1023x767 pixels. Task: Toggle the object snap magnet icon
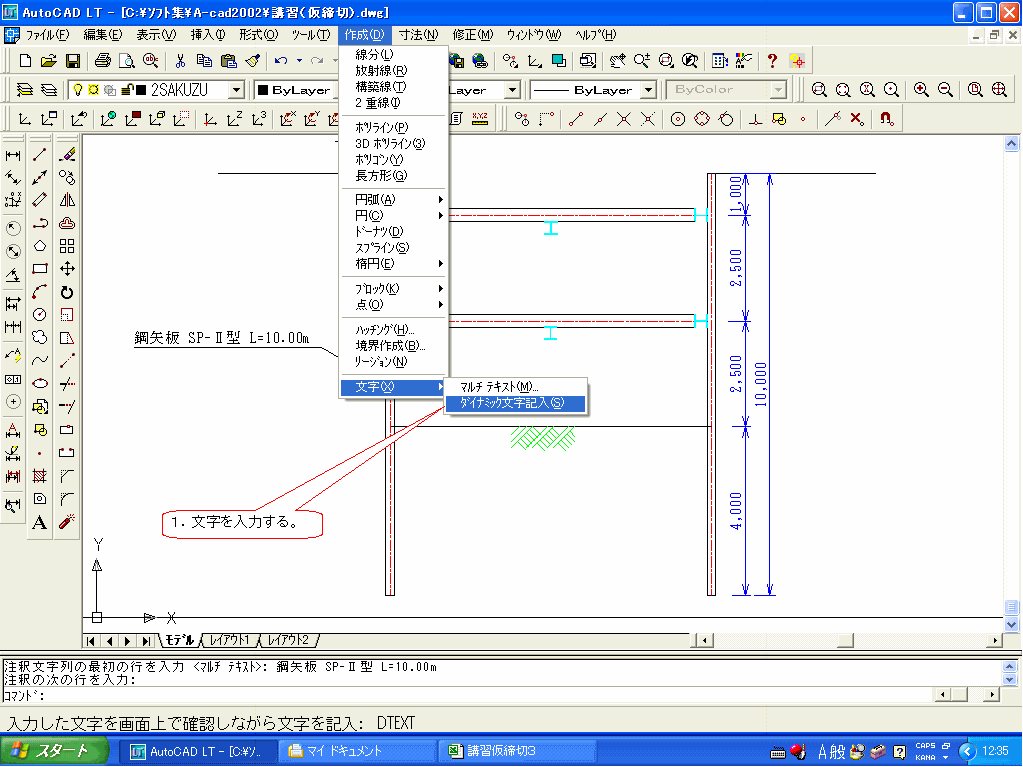[886, 119]
